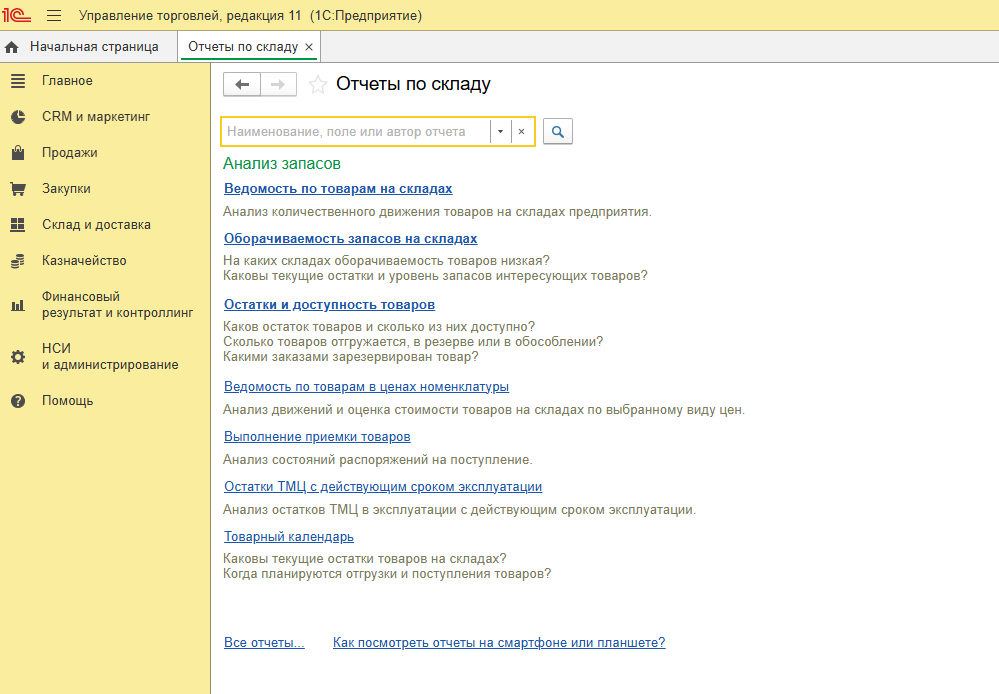Close the Отчеты по складу tab
This screenshot has width=999, height=694.
click(309, 47)
